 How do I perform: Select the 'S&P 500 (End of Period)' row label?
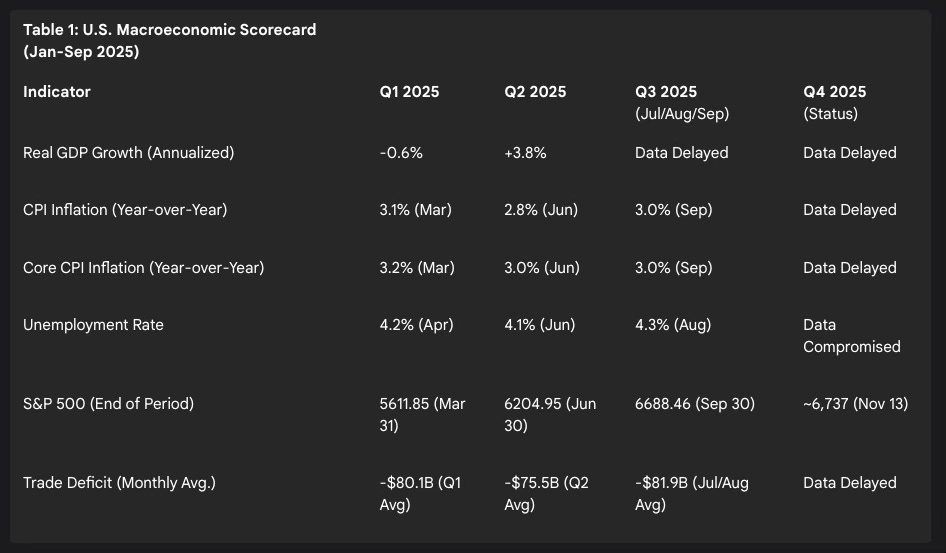(108, 404)
